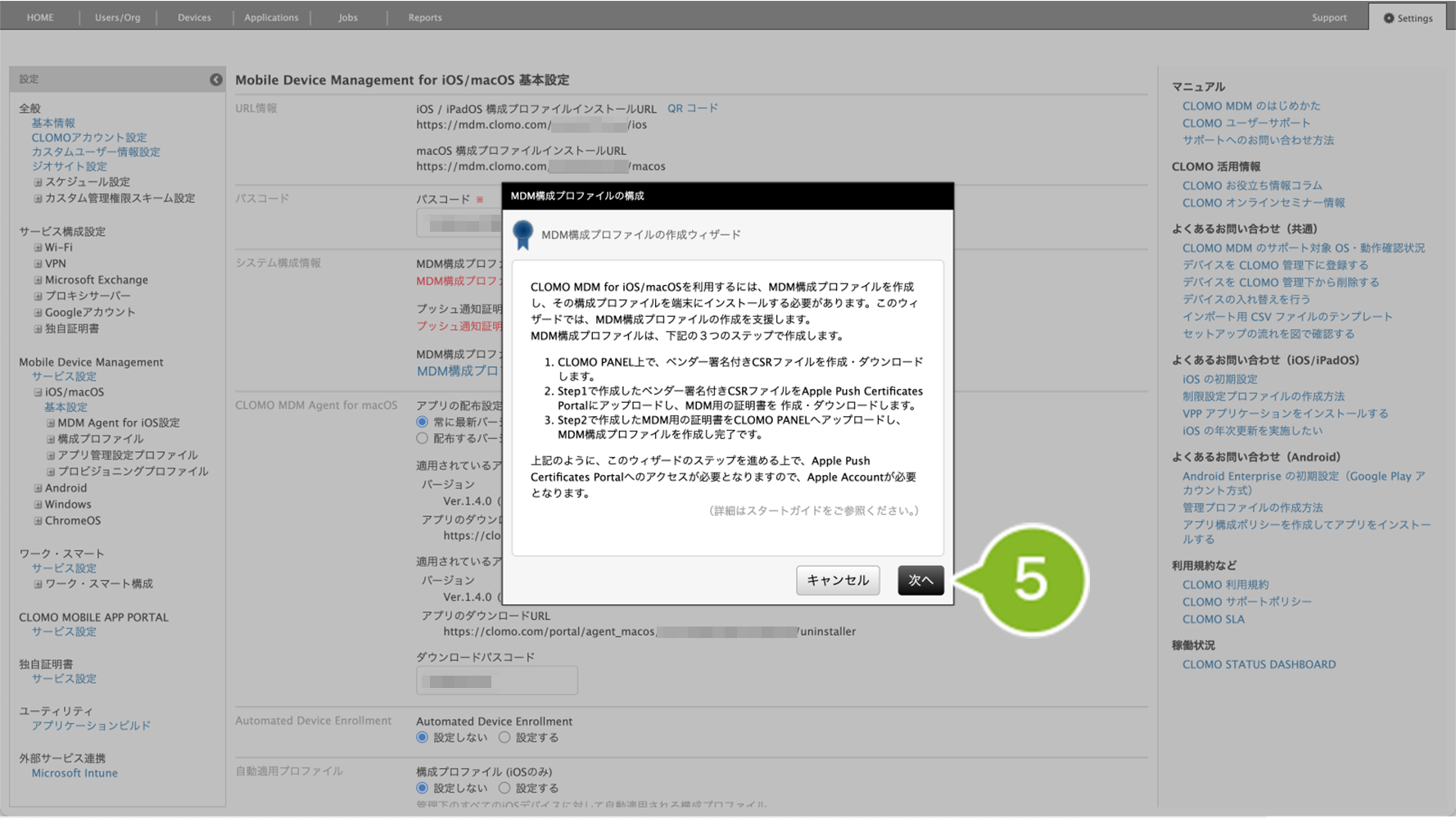Click the ダウンロードパスコード input field
This screenshot has height=819, width=1456.
click(x=497, y=681)
